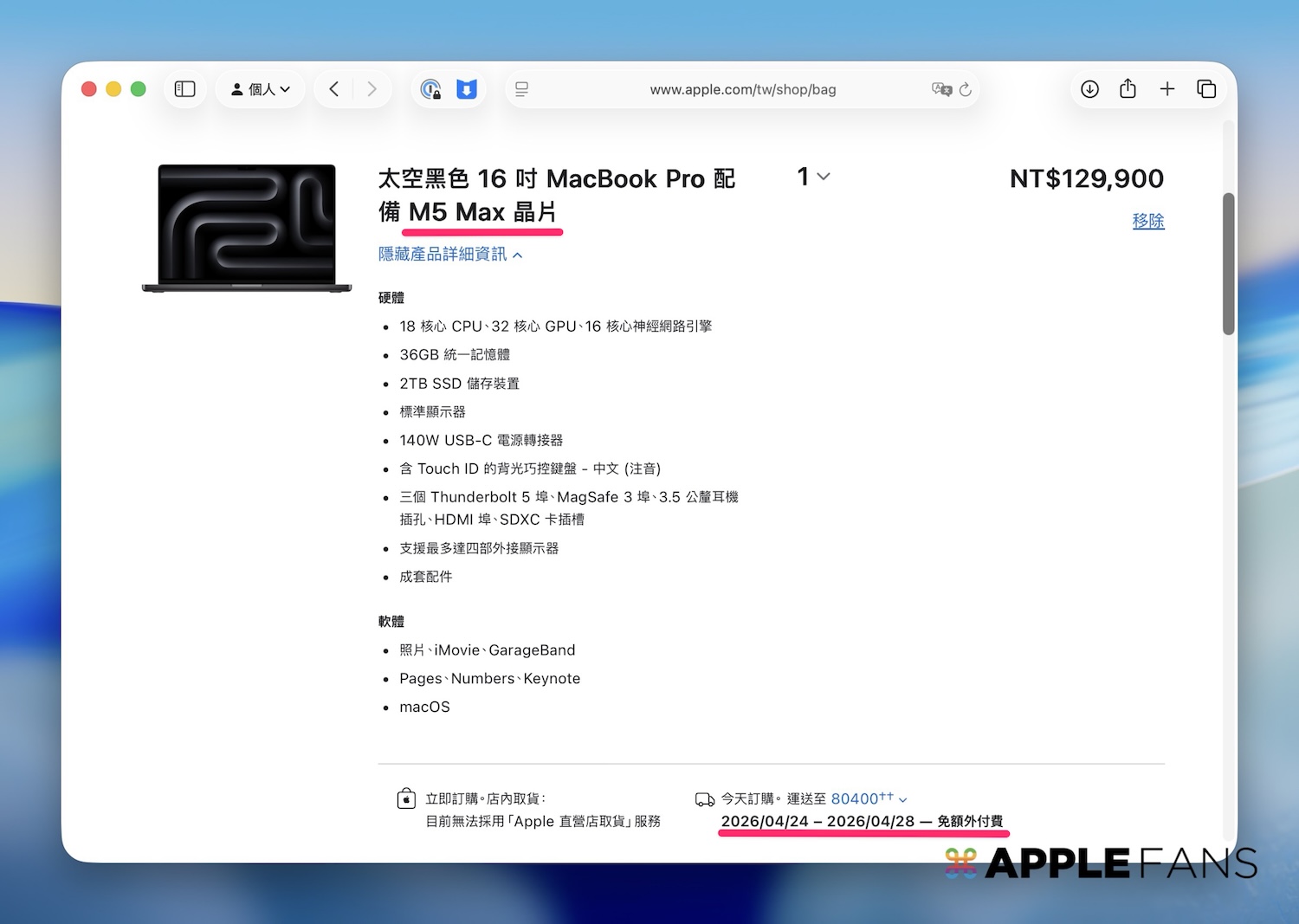Viewport: 1299px width, 924px height.
Task: Change delivery postal code 80400
Action: pos(868,798)
